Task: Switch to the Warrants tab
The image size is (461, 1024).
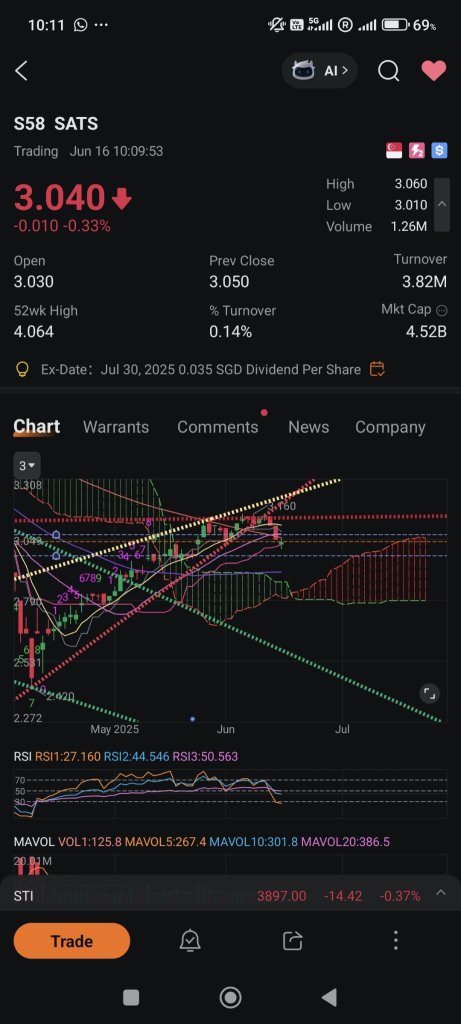Action: pos(116,427)
